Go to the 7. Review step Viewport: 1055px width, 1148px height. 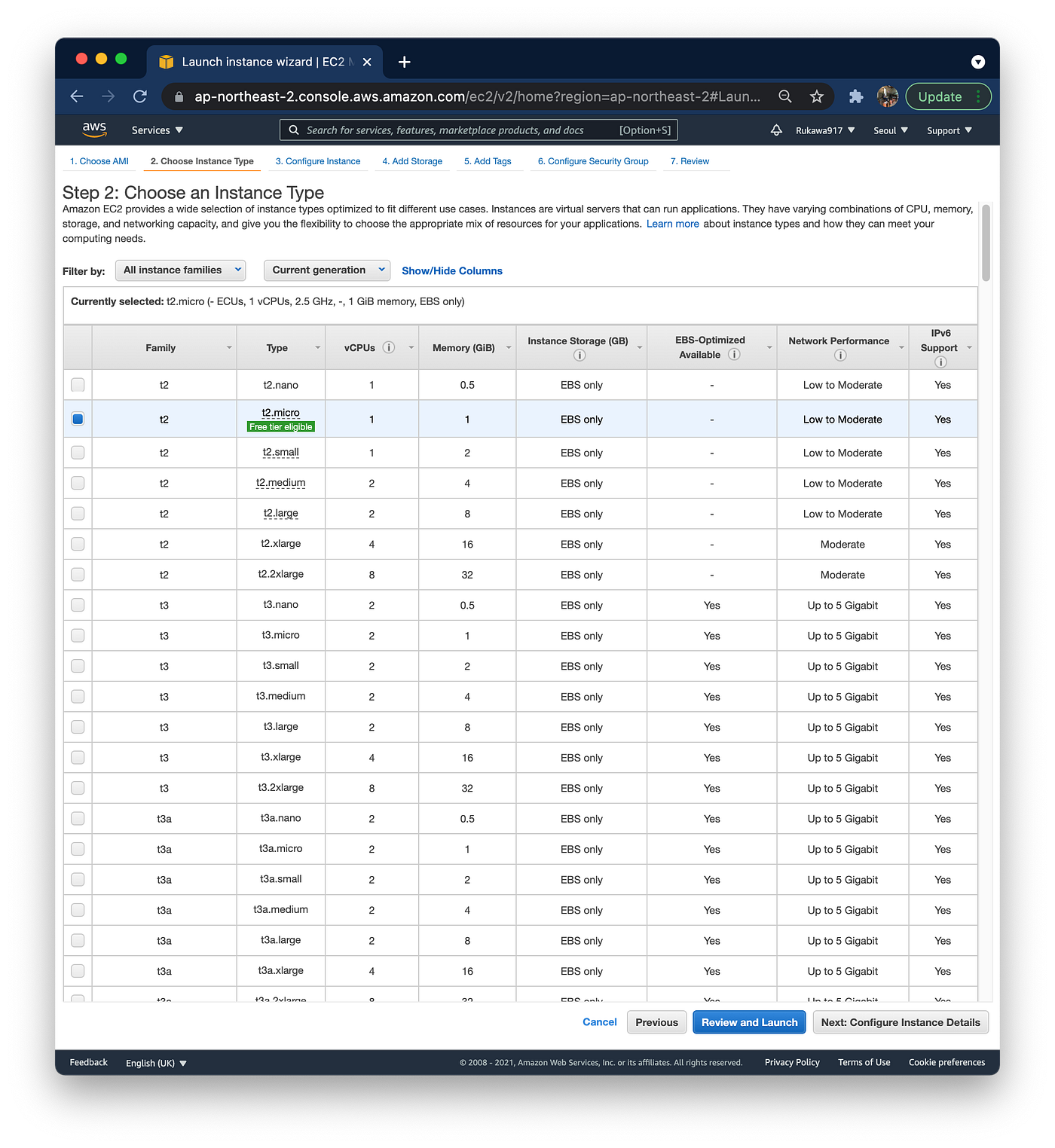(690, 161)
